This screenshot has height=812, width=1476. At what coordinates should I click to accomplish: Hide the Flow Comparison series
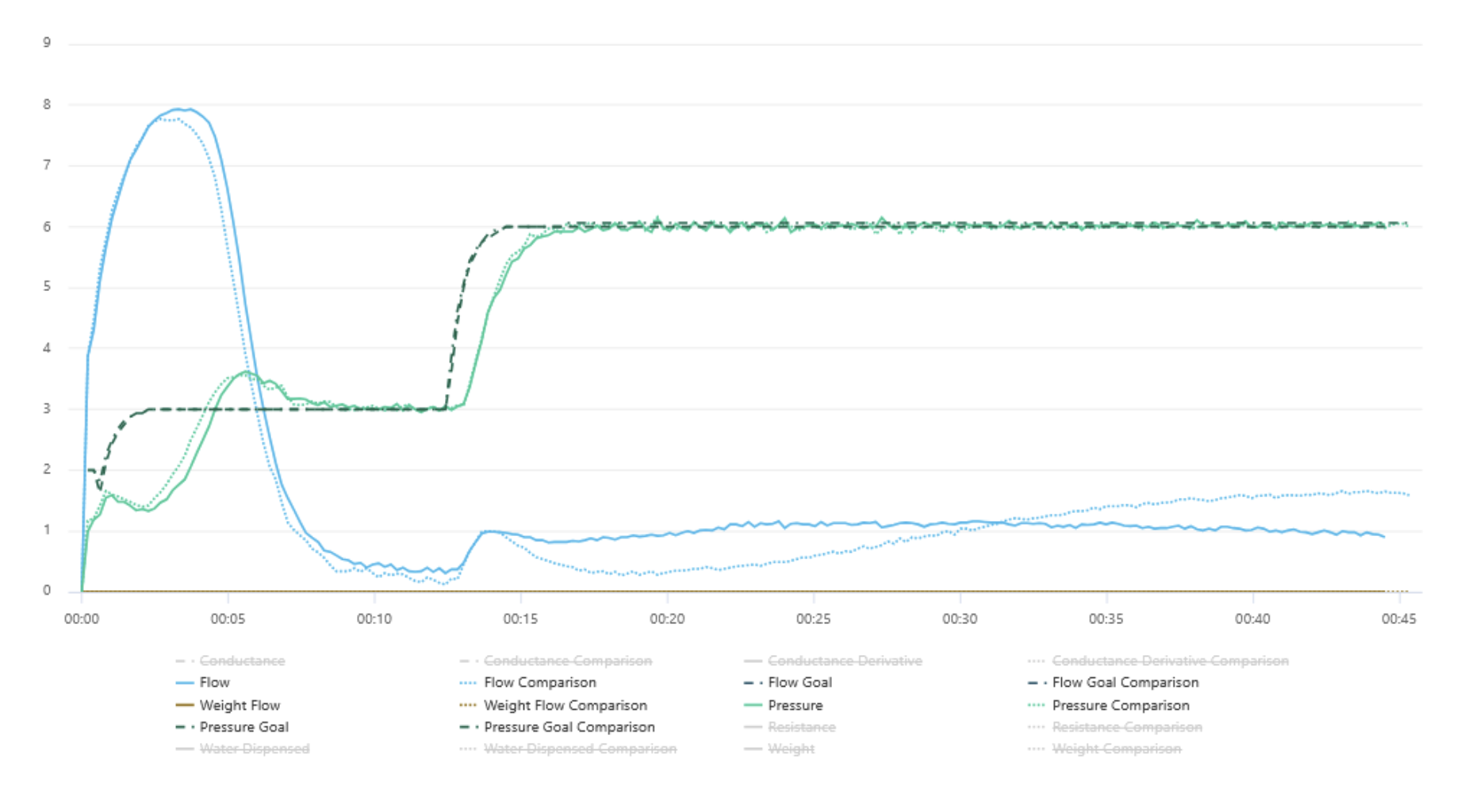point(527,682)
